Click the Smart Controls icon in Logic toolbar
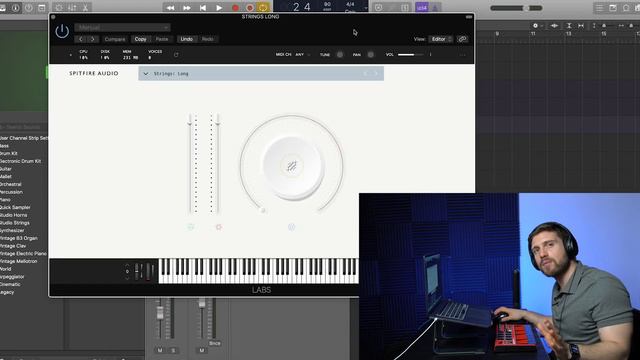Image resolution: width=640 pixels, height=360 pixels. [59, 7]
